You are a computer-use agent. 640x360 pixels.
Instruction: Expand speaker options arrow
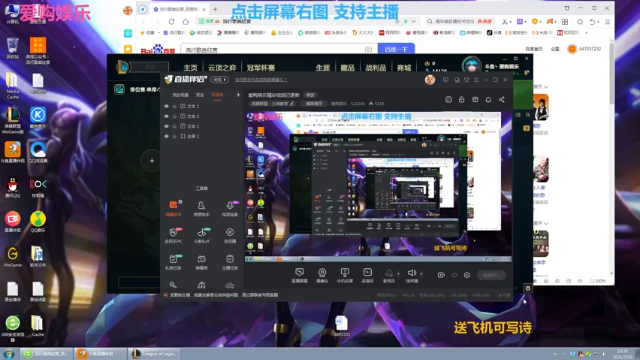click(x=421, y=274)
